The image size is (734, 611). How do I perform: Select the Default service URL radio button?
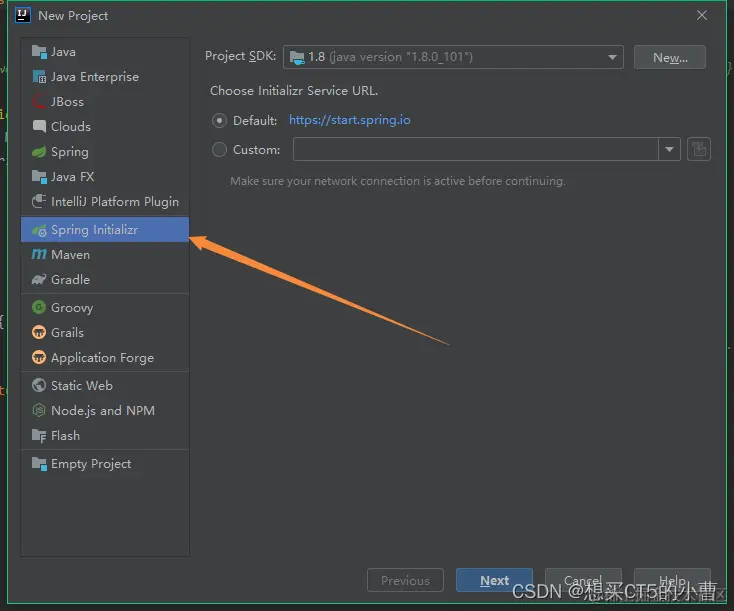(219, 121)
